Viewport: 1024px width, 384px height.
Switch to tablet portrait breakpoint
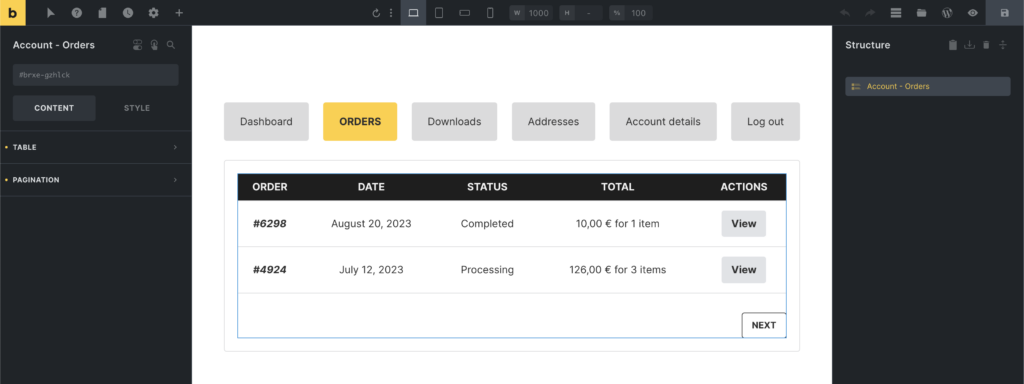tap(439, 13)
